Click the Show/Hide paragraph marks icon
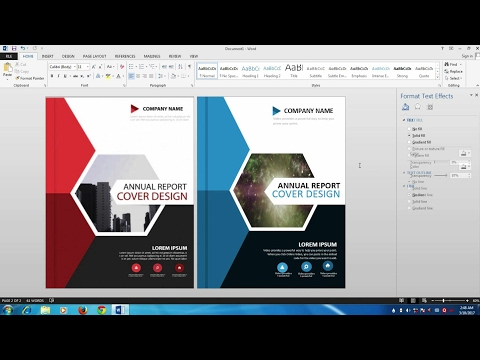The image size is (480, 360). click(189, 67)
